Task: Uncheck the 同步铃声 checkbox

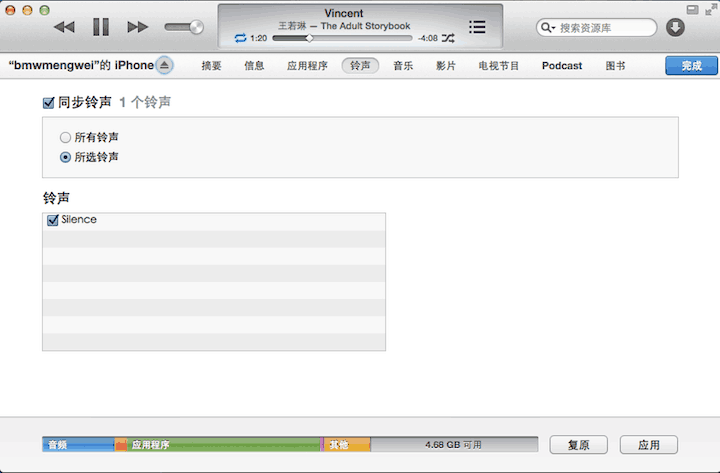Action: [x=49, y=103]
